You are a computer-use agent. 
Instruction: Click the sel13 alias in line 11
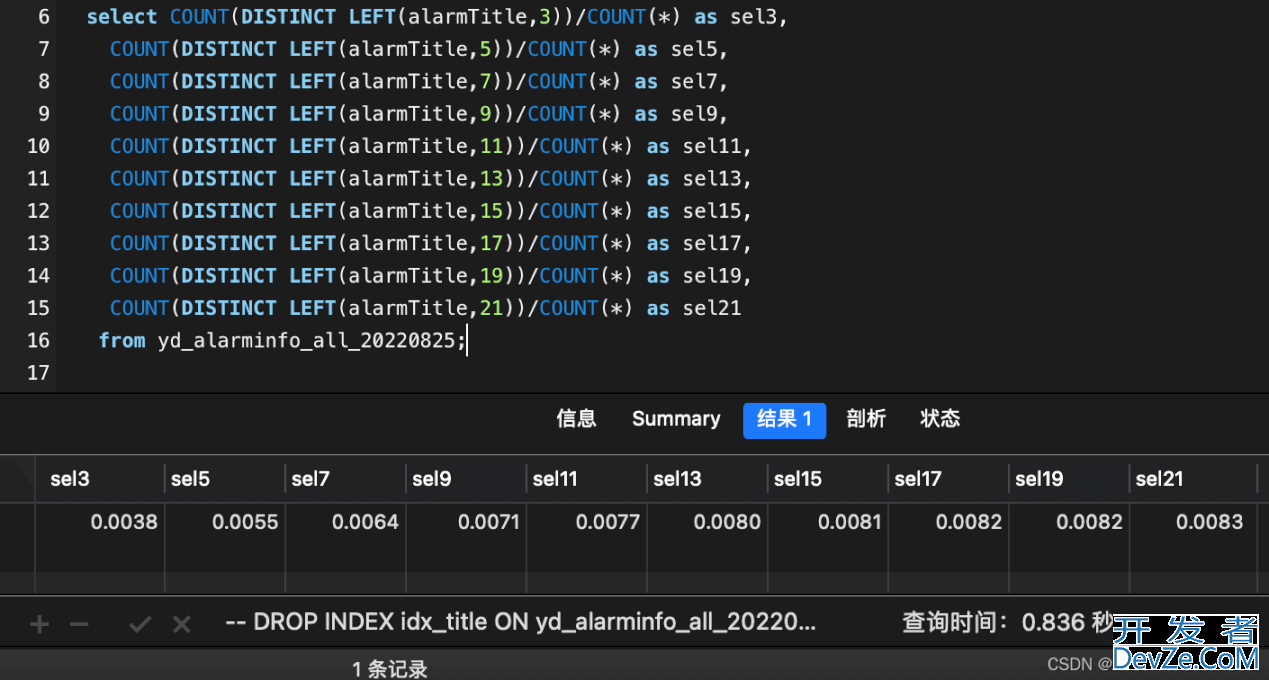(712, 178)
